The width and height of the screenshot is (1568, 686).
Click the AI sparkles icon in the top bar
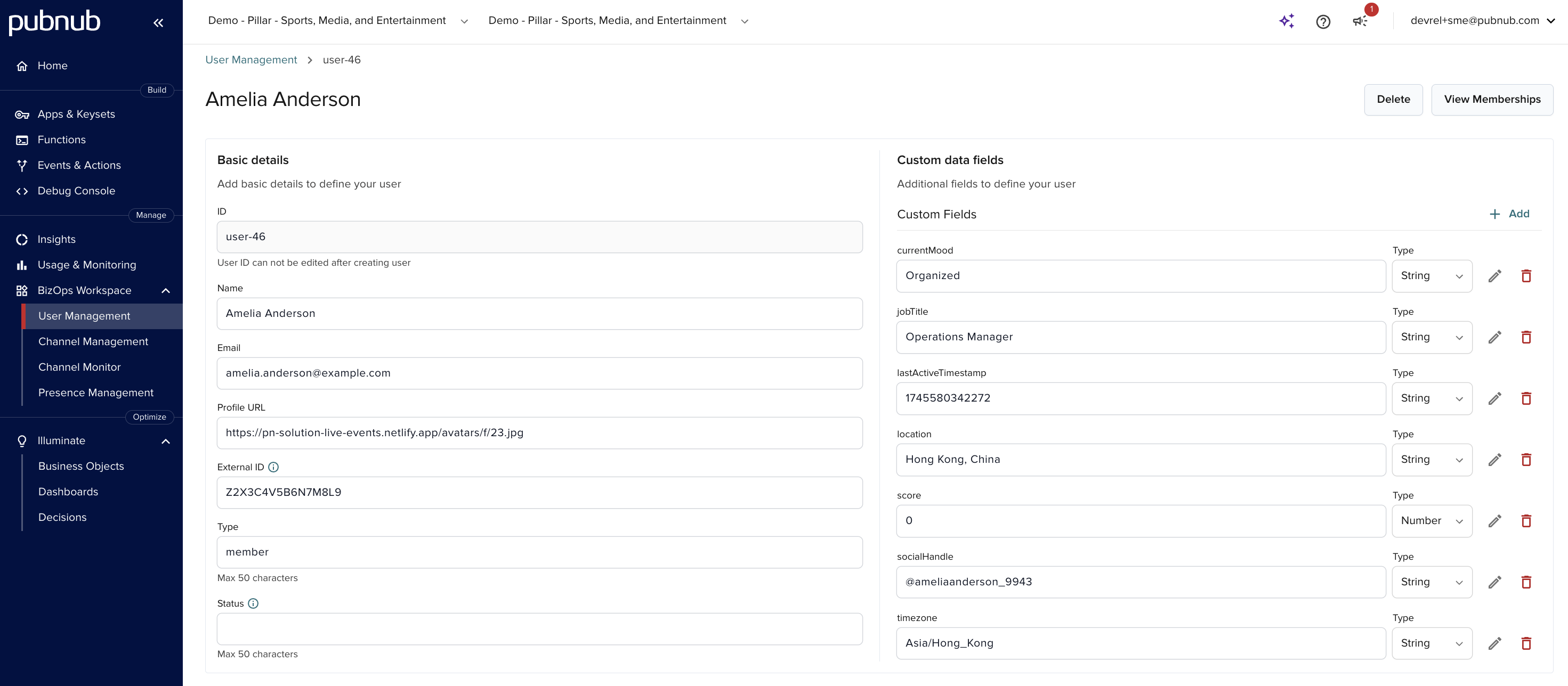[1286, 21]
